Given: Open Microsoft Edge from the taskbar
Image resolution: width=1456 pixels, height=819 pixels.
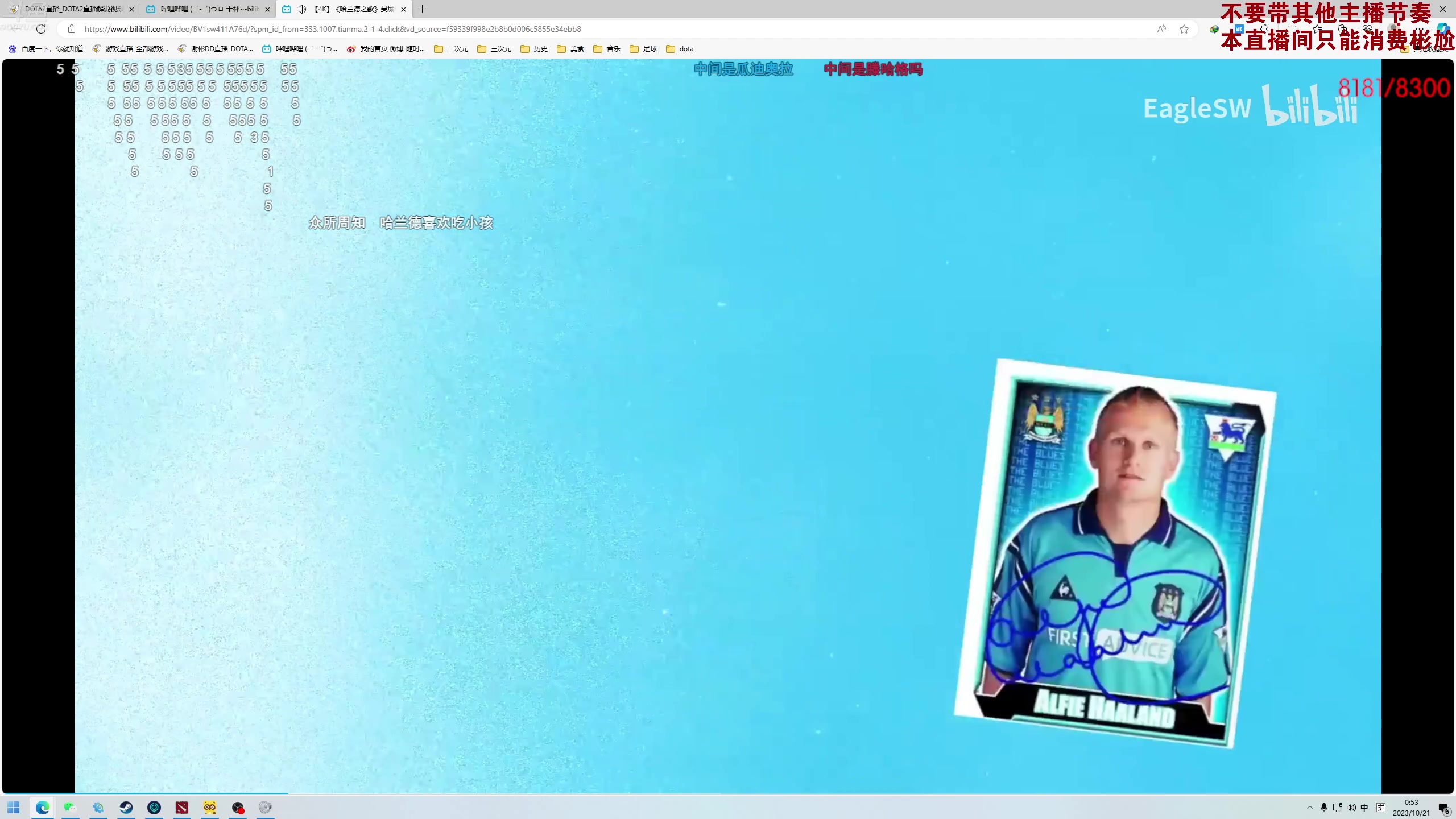Looking at the screenshot, I should (x=43, y=808).
